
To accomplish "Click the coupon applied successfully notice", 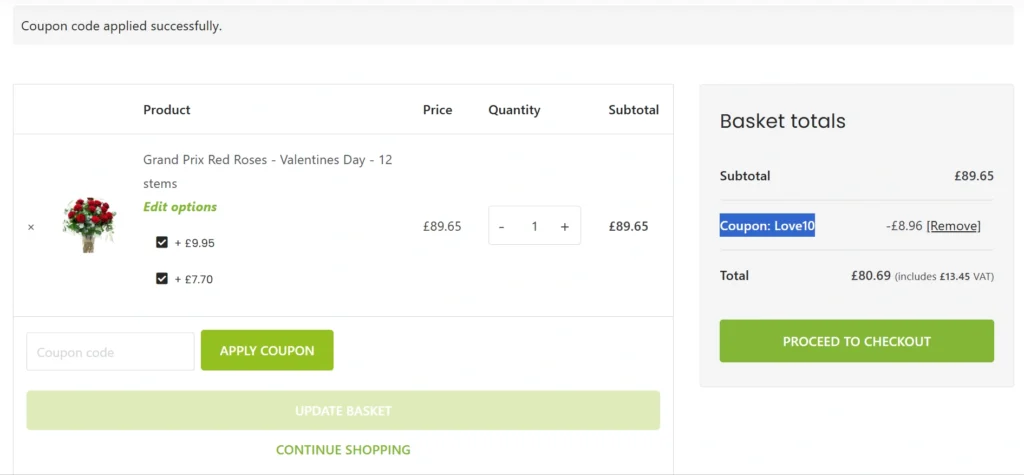I will [x=122, y=26].
